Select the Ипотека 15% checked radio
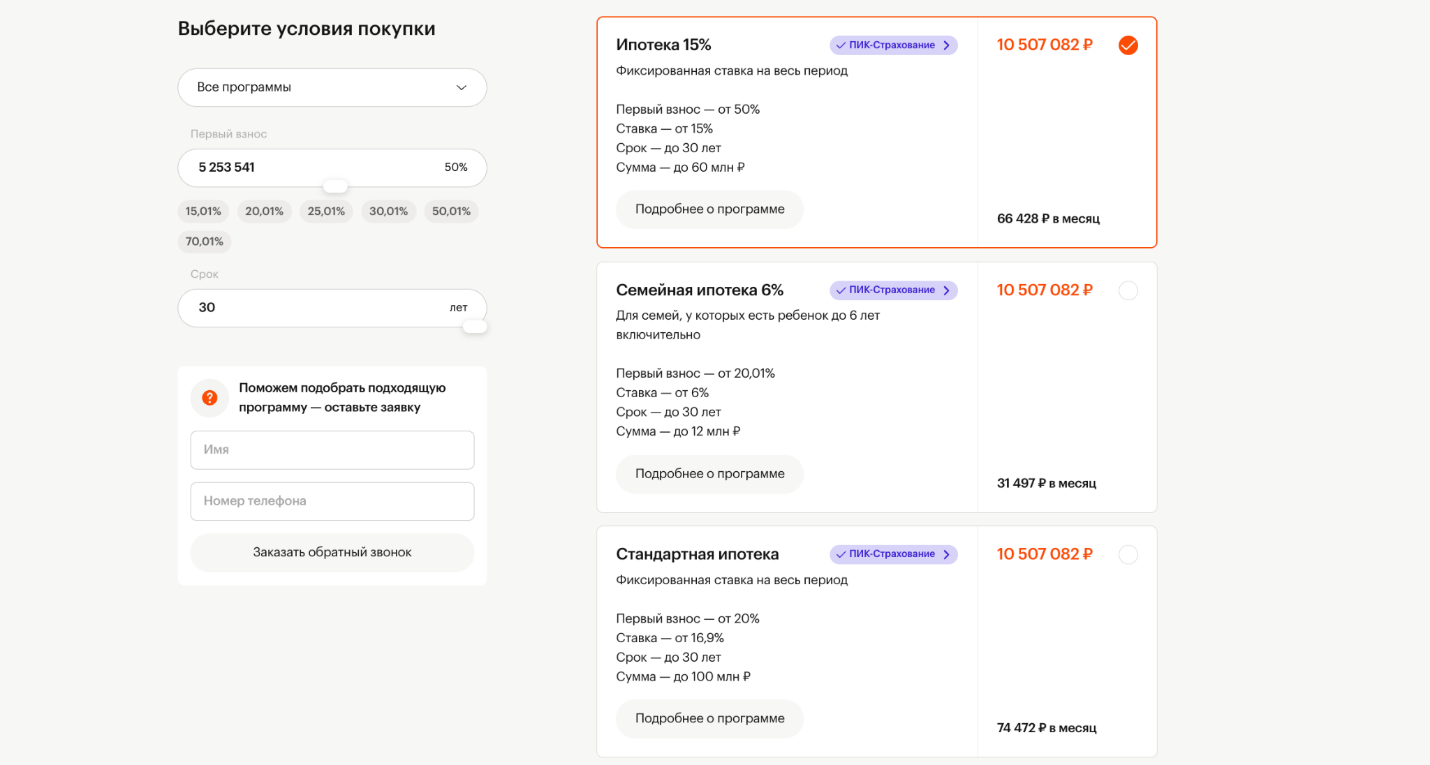Screen dimensions: 1430x765 [1128, 45]
